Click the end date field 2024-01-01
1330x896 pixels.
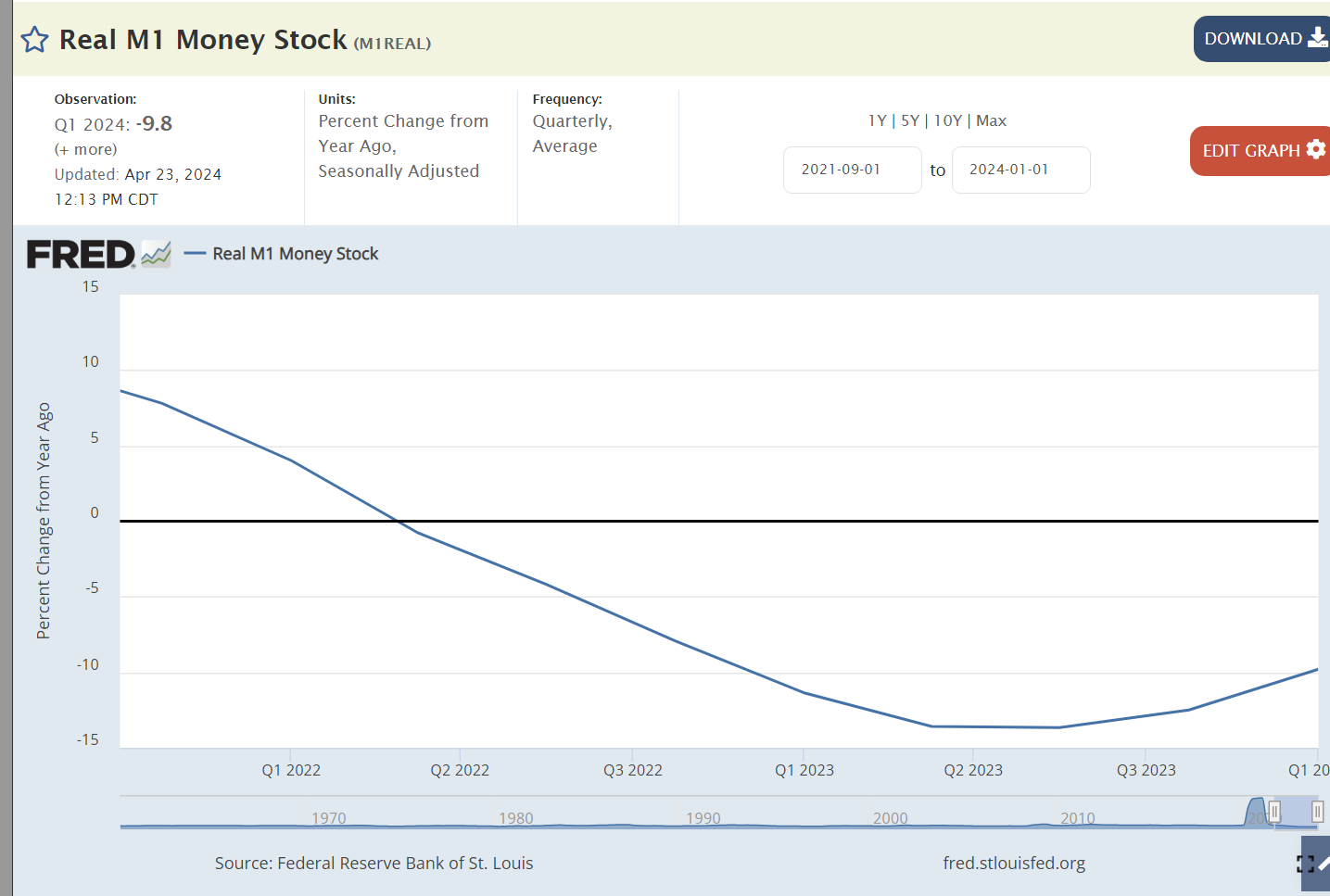tap(1020, 170)
